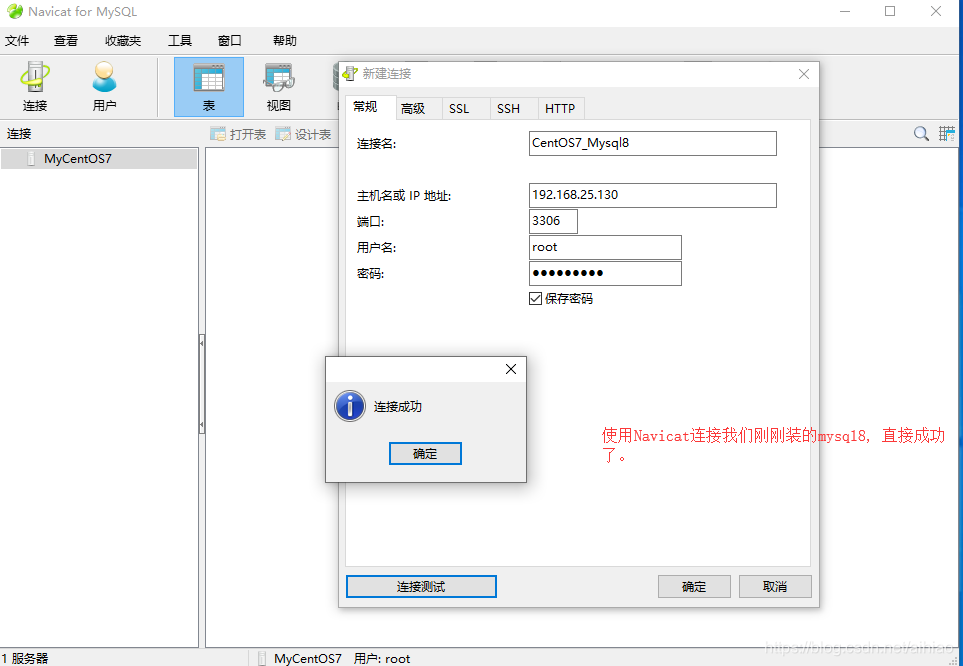The image size is (963, 666).
Task: Click the 用户: root status bar text
Action: (382, 659)
